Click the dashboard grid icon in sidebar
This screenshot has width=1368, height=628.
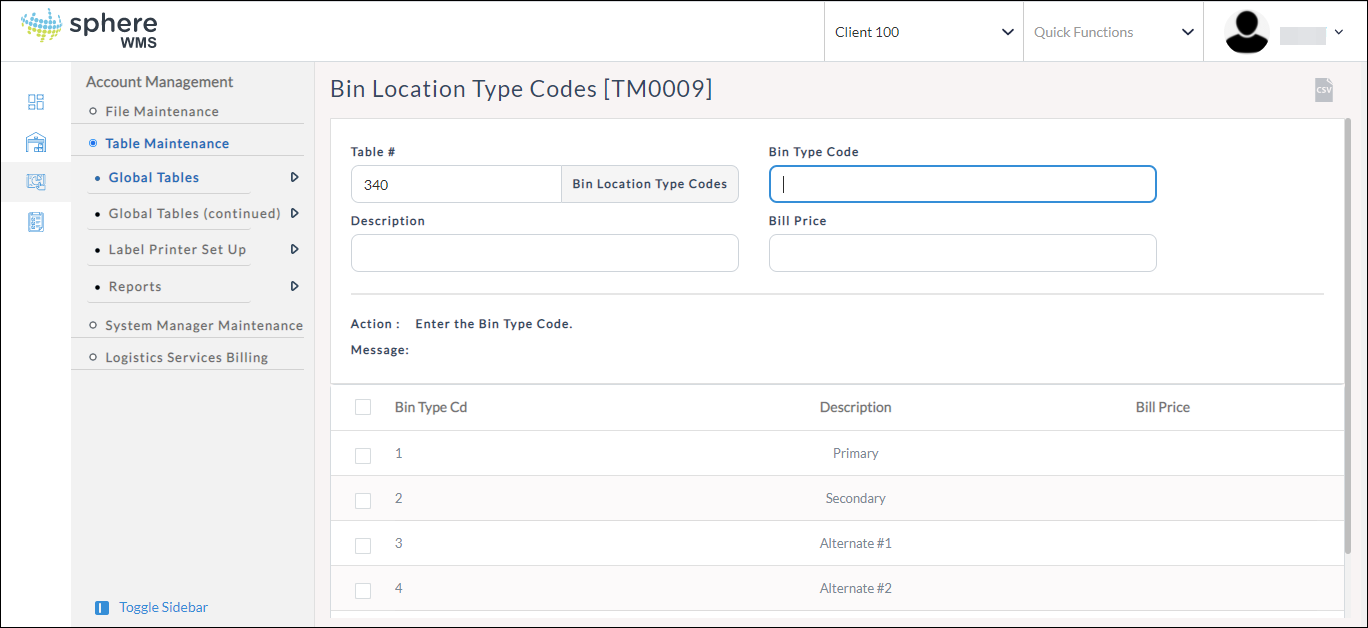36,102
